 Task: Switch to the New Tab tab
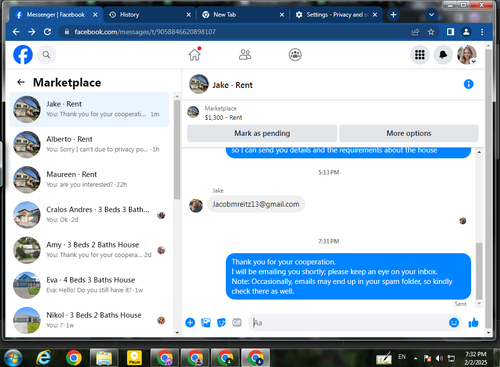[x=243, y=15]
